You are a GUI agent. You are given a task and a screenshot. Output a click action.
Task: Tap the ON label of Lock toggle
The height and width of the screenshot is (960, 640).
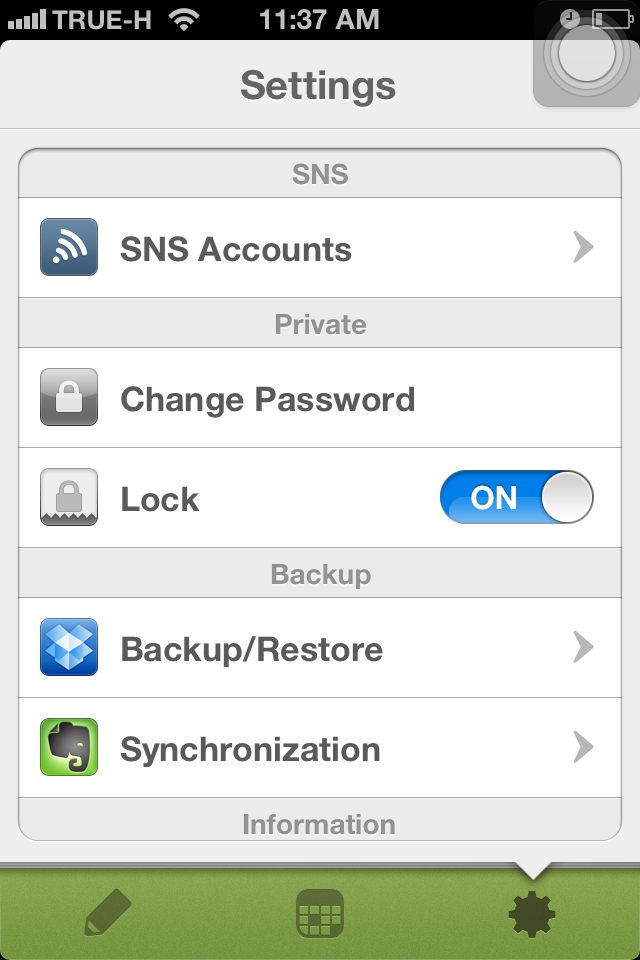tap(494, 497)
